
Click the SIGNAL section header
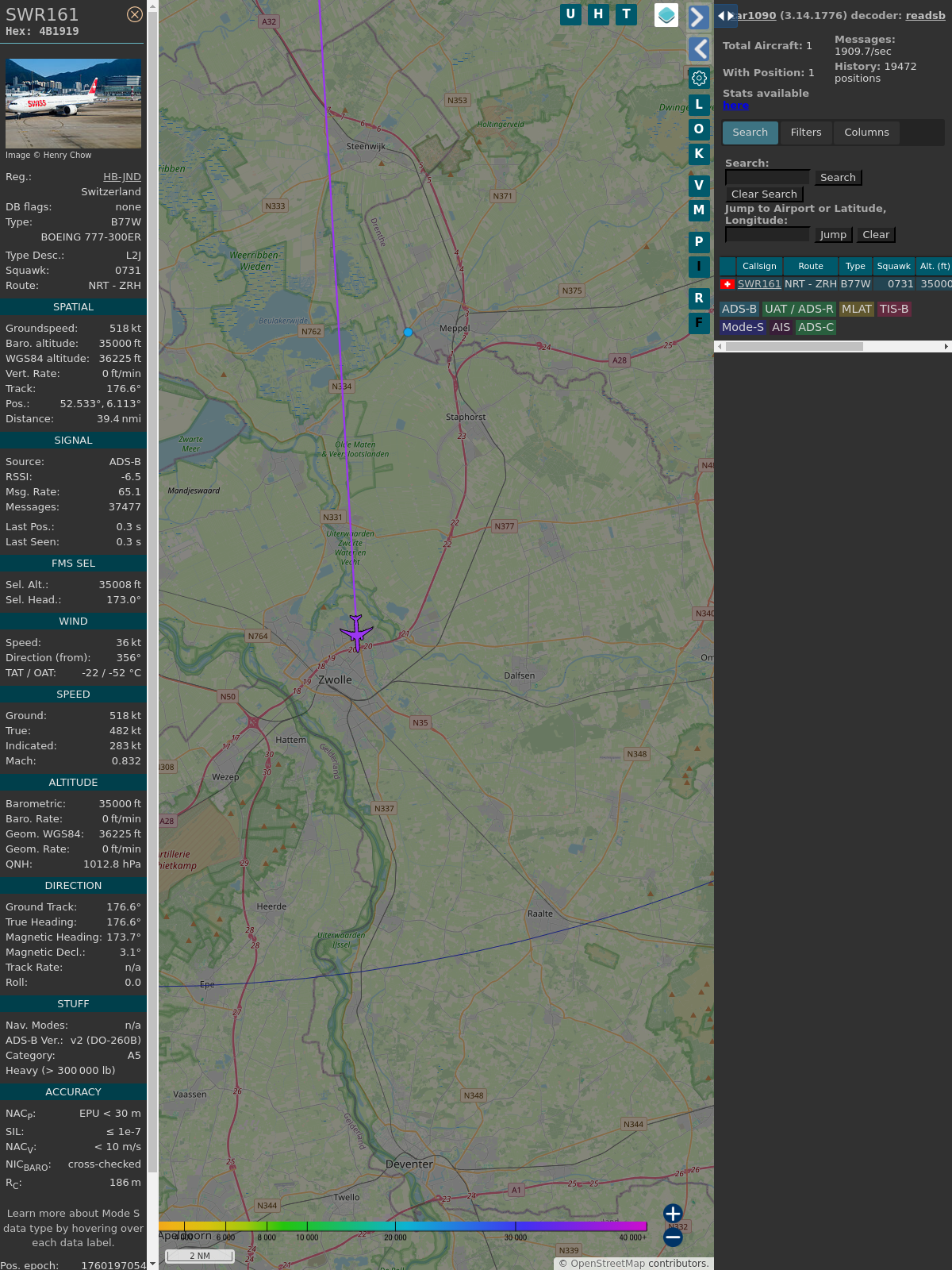point(73,441)
